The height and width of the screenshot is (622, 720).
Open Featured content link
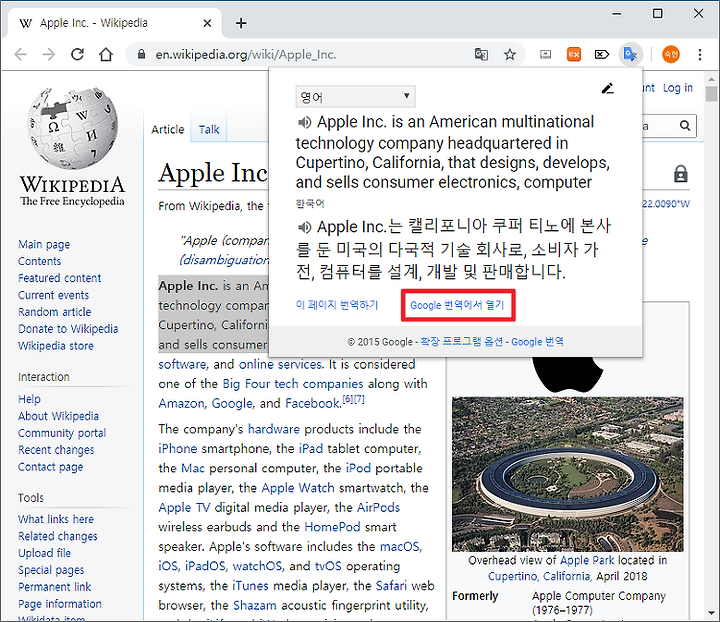60,278
